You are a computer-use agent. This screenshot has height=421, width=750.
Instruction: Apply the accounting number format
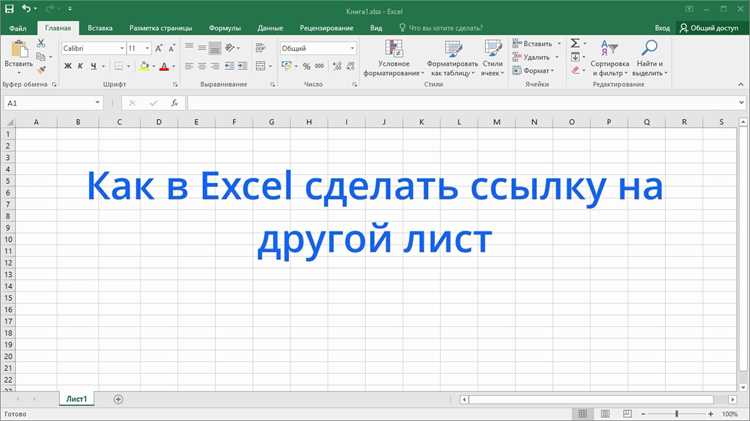[287, 66]
